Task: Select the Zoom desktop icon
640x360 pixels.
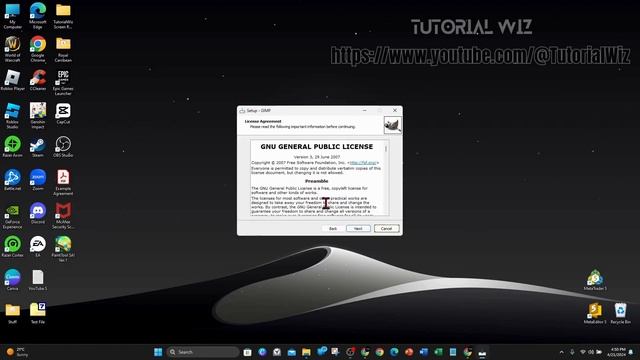Action: [x=38, y=180]
